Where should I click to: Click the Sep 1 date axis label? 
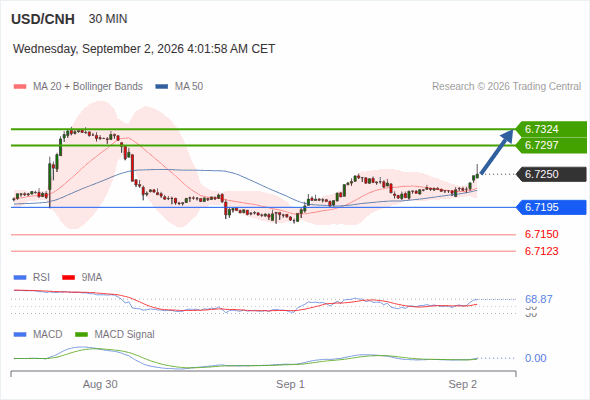[290, 384]
